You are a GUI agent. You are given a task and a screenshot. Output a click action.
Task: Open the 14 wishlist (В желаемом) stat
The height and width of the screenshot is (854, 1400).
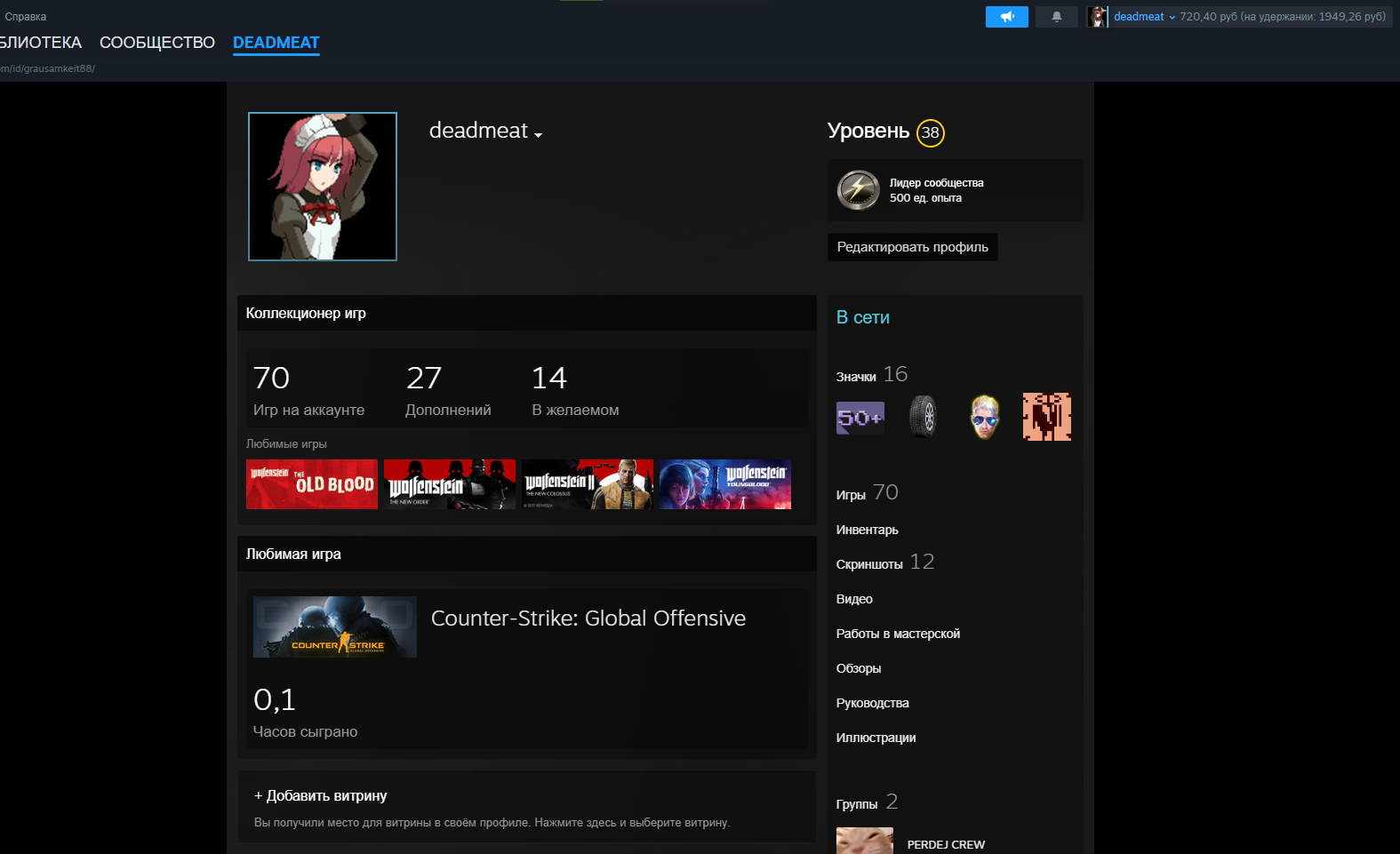pyautogui.click(x=575, y=391)
